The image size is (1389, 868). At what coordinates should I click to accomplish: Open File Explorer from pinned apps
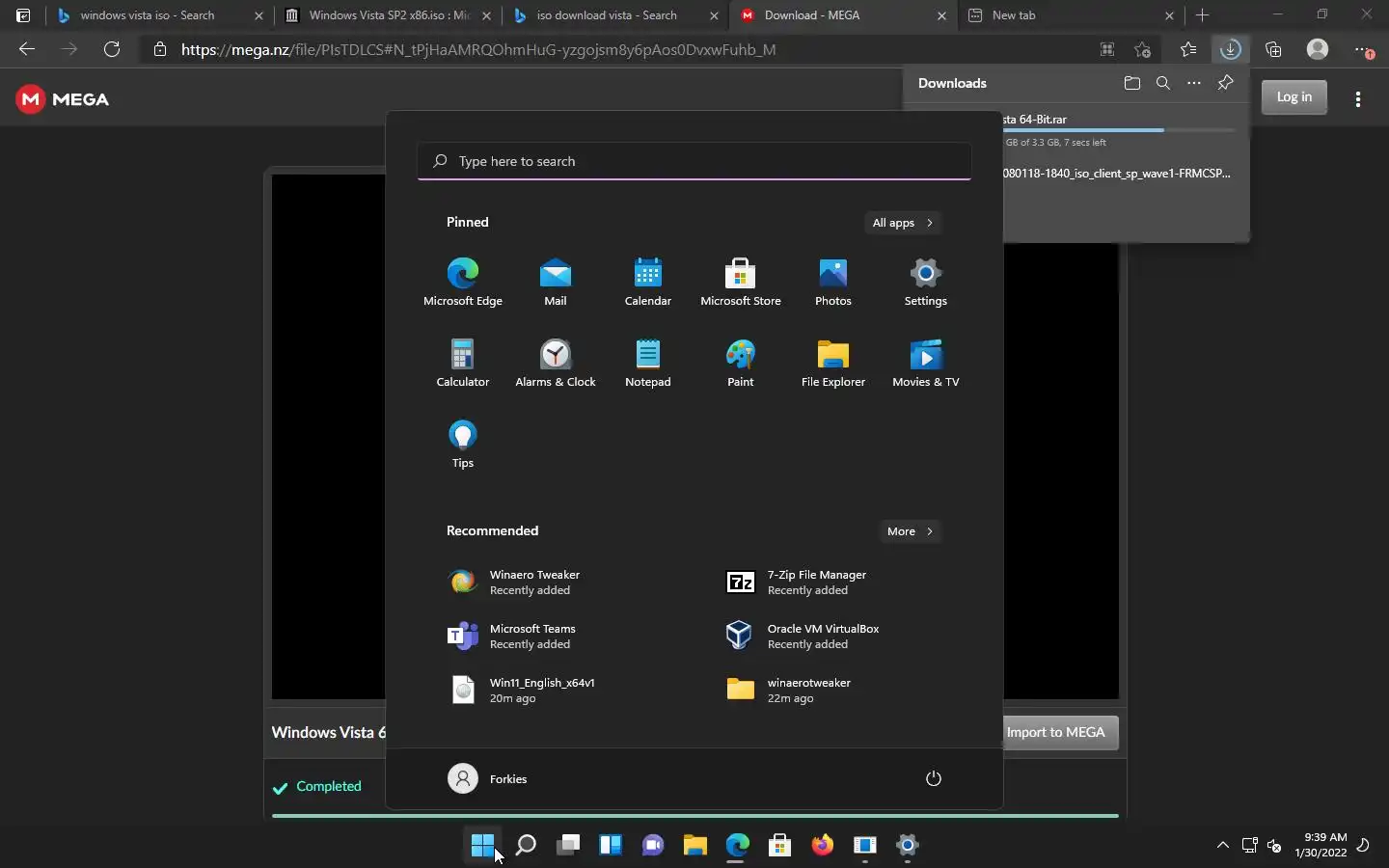click(x=833, y=363)
